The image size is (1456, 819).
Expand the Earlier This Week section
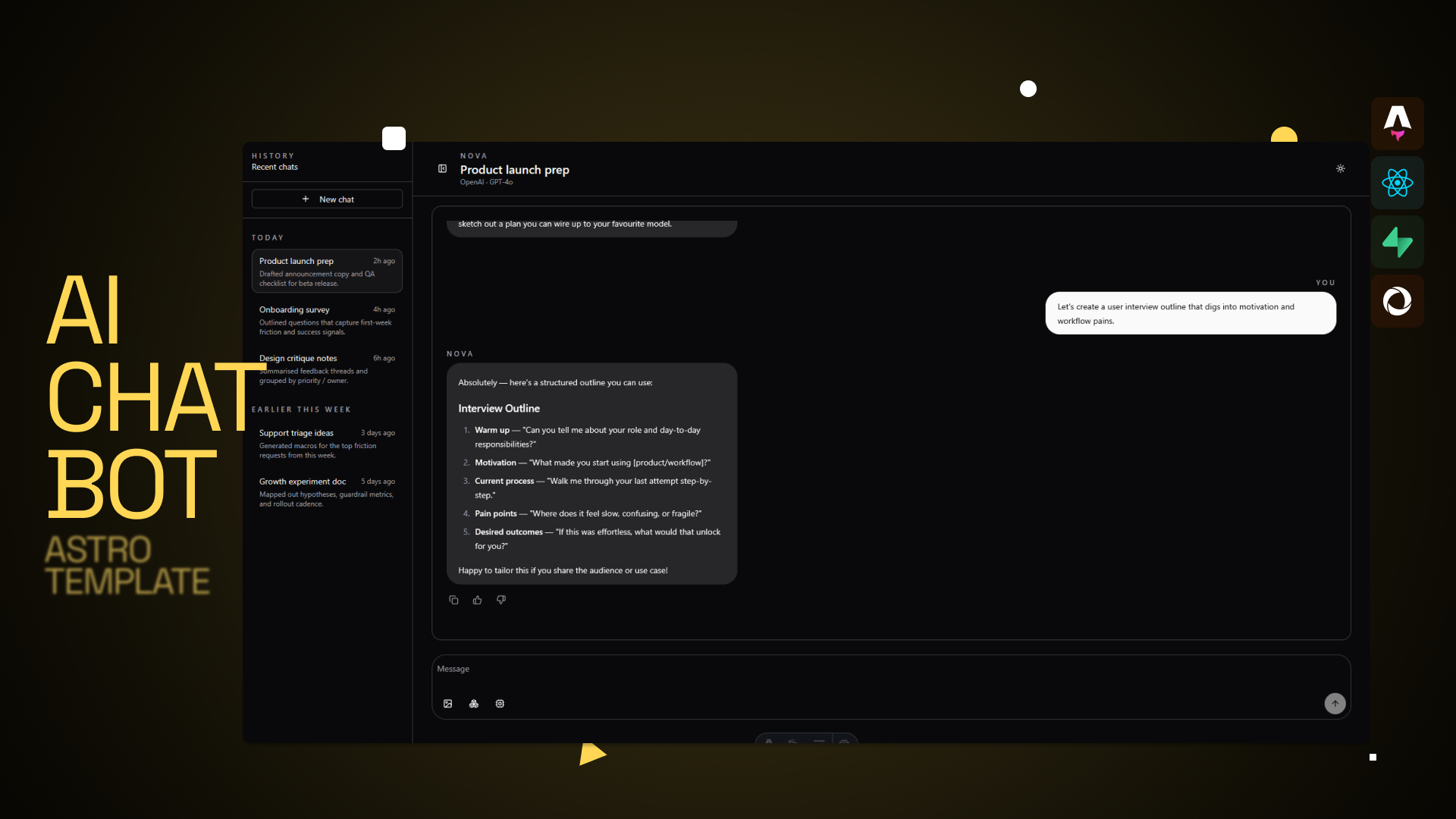click(x=301, y=409)
